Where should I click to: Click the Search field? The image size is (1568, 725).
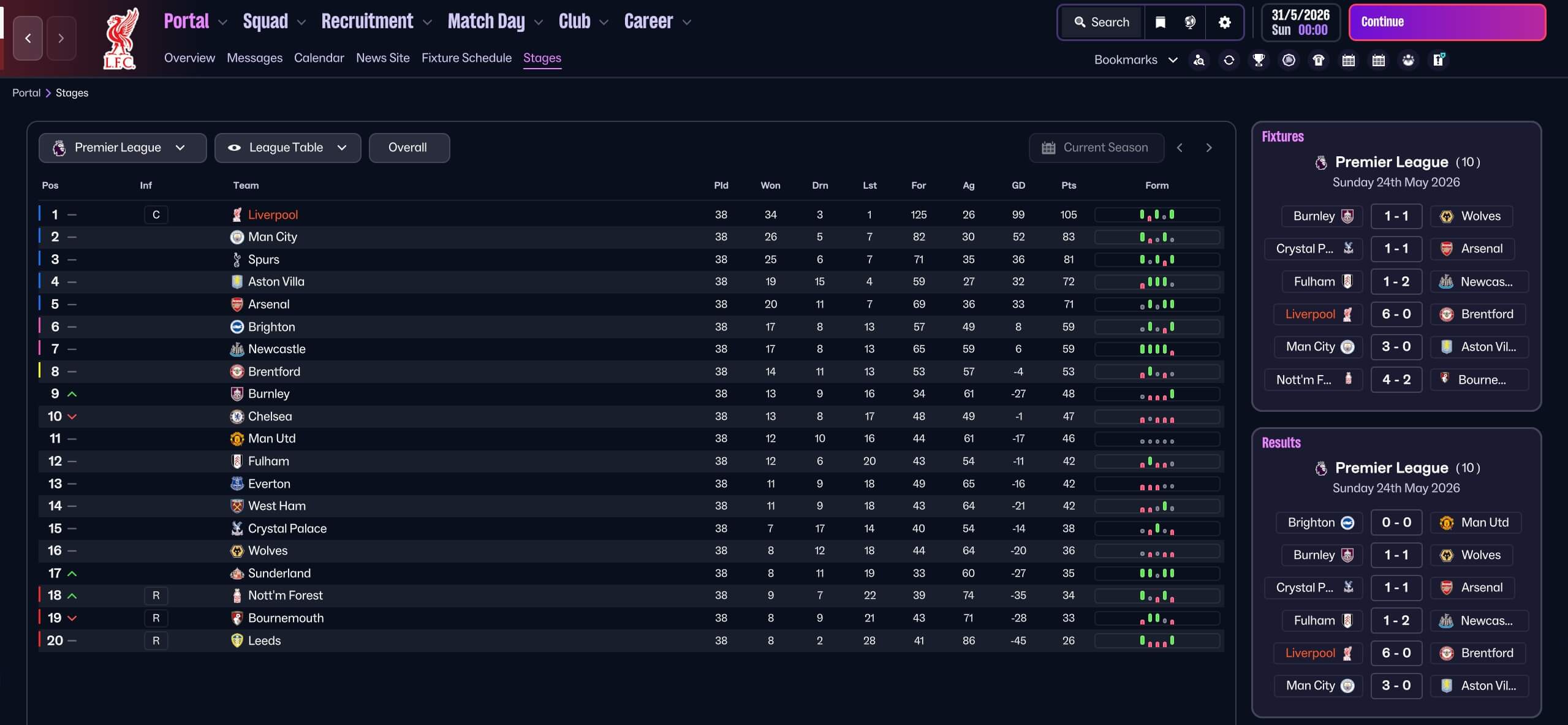coord(1102,22)
